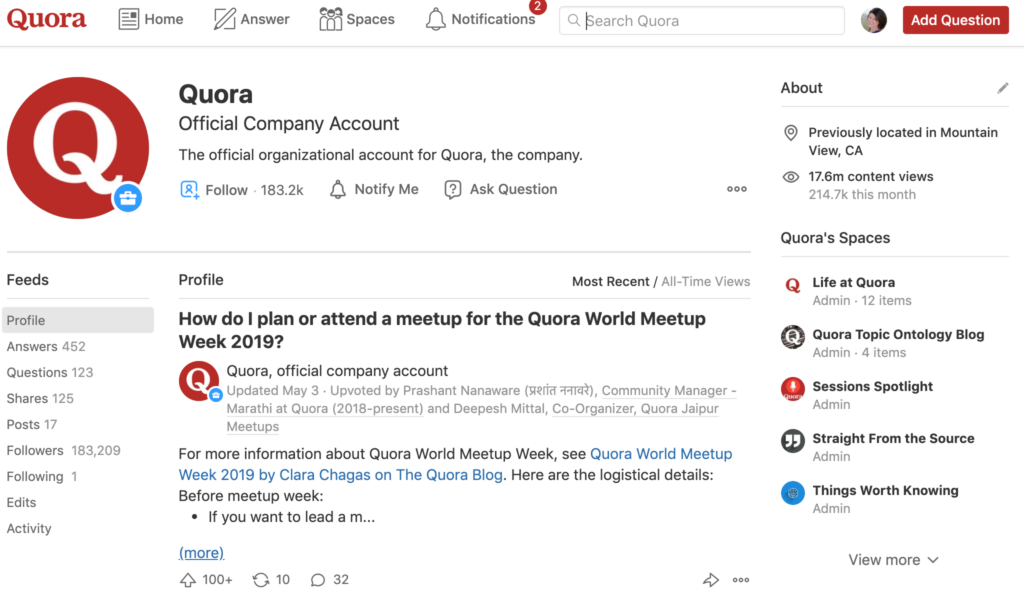
Task: Click Quora Topic Ontology Blog icon
Action: [x=793, y=337]
